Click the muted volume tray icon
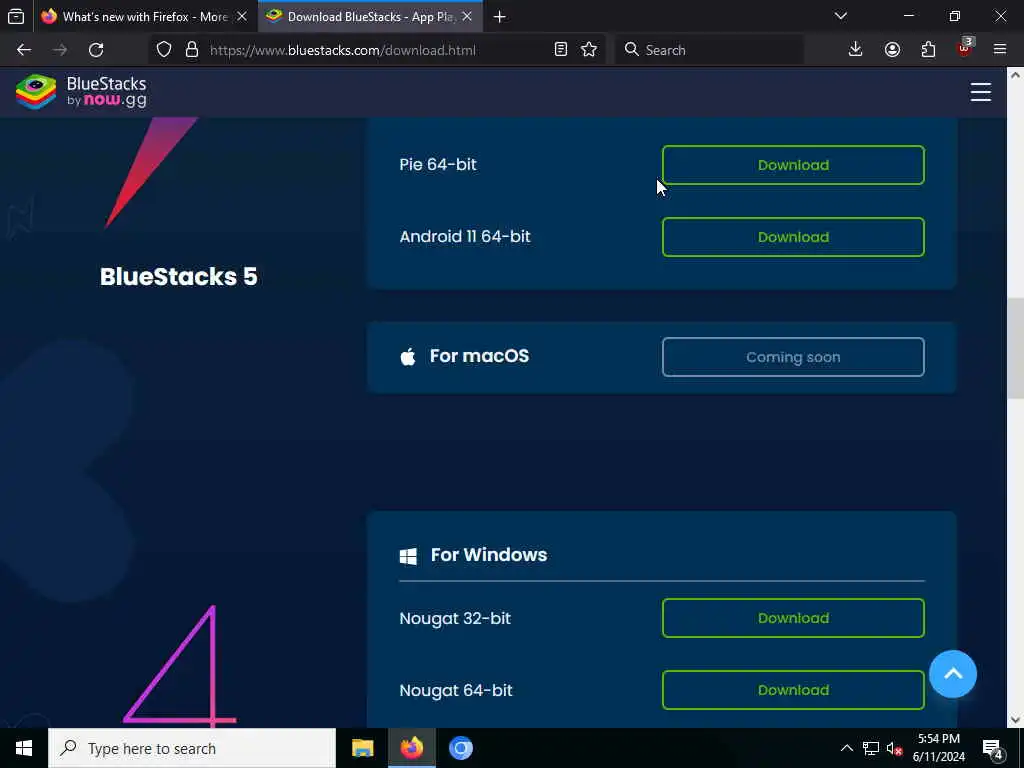The width and height of the screenshot is (1024, 768). point(894,748)
